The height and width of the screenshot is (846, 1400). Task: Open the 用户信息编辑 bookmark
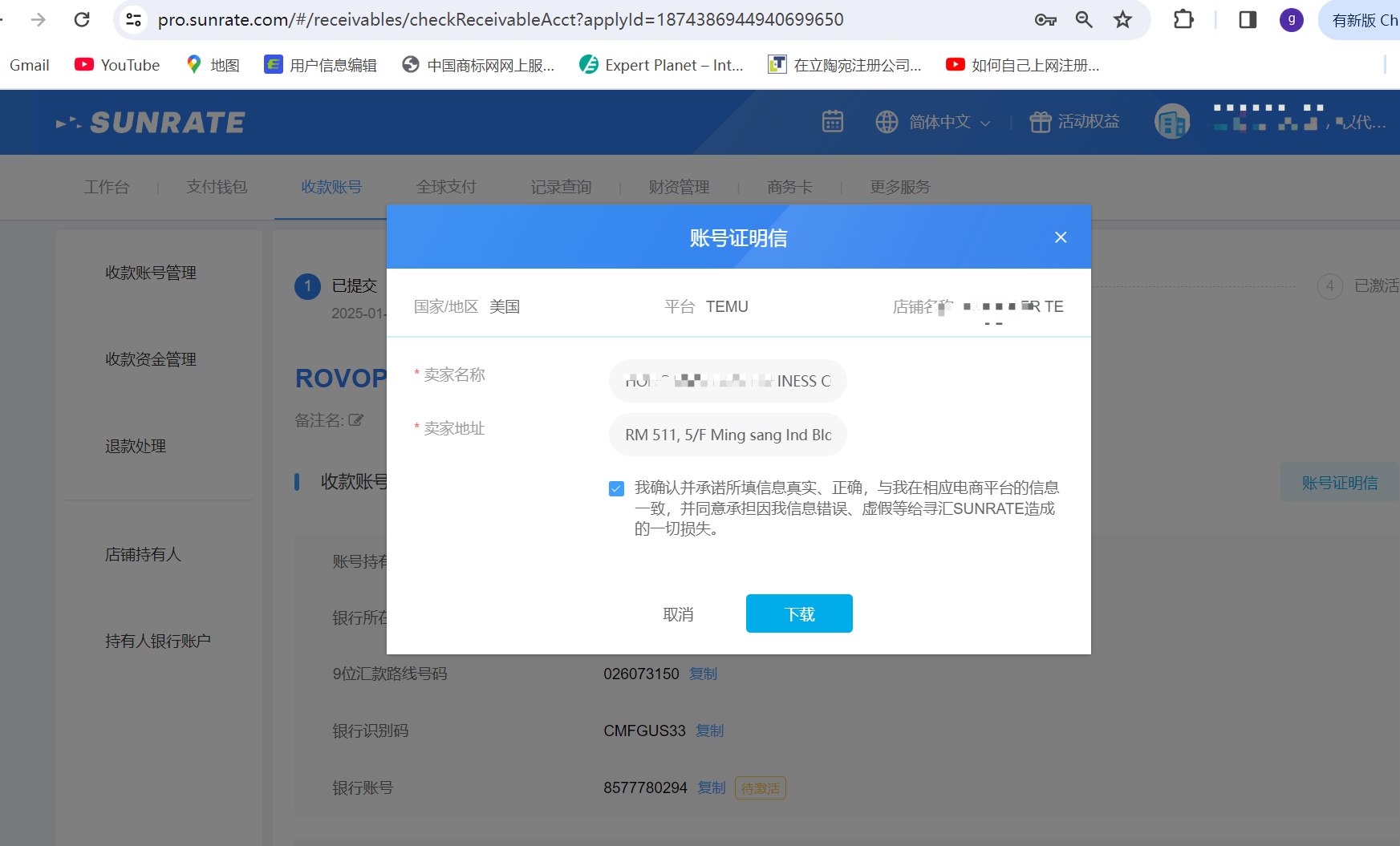tap(321, 65)
